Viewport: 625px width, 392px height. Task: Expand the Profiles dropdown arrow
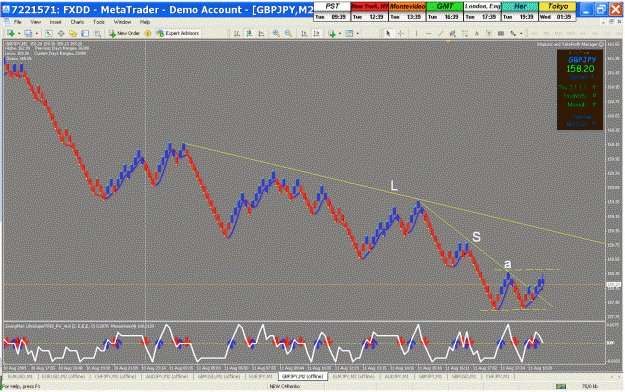[x=37, y=33]
